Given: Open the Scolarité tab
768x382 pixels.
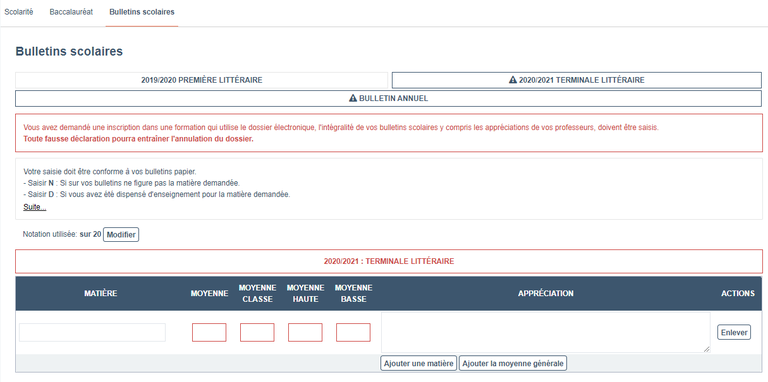Looking at the screenshot, I should click(19, 12).
